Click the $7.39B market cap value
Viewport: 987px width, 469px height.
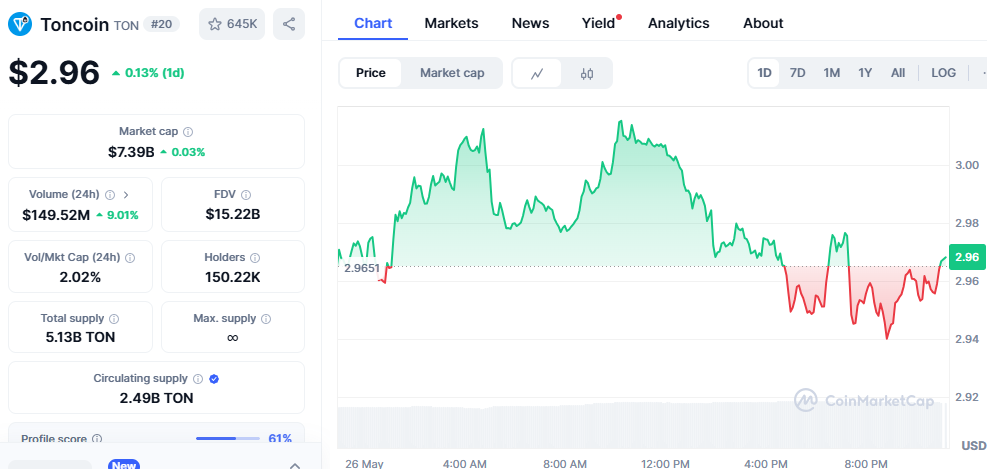point(131,152)
